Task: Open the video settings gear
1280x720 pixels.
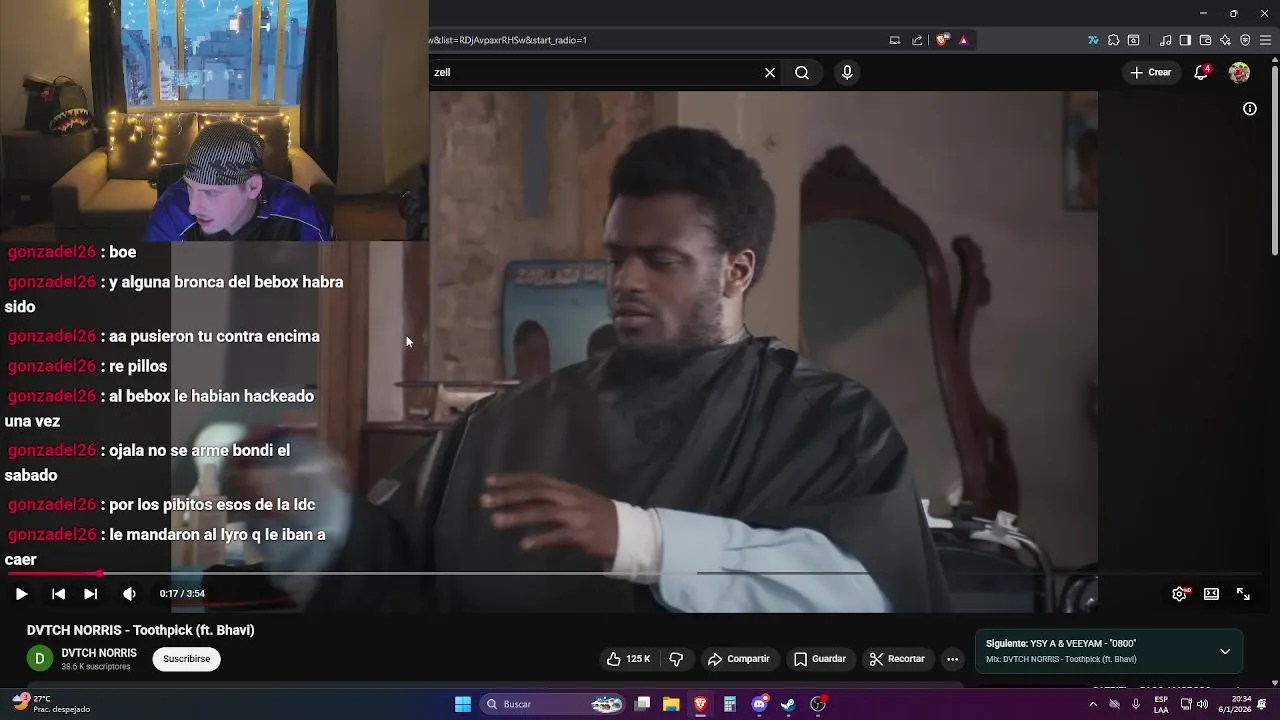Action: tap(1180, 594)
